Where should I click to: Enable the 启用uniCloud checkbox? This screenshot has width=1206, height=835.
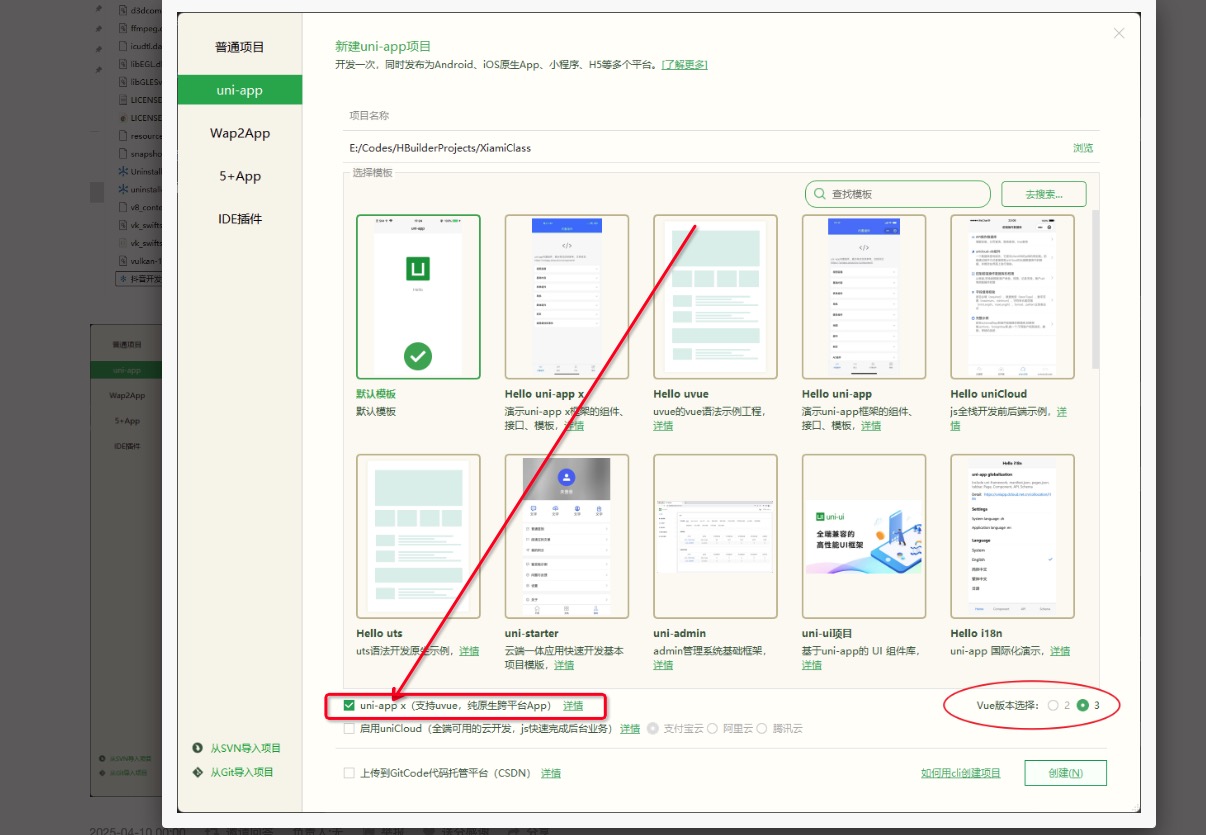point(349,729)
